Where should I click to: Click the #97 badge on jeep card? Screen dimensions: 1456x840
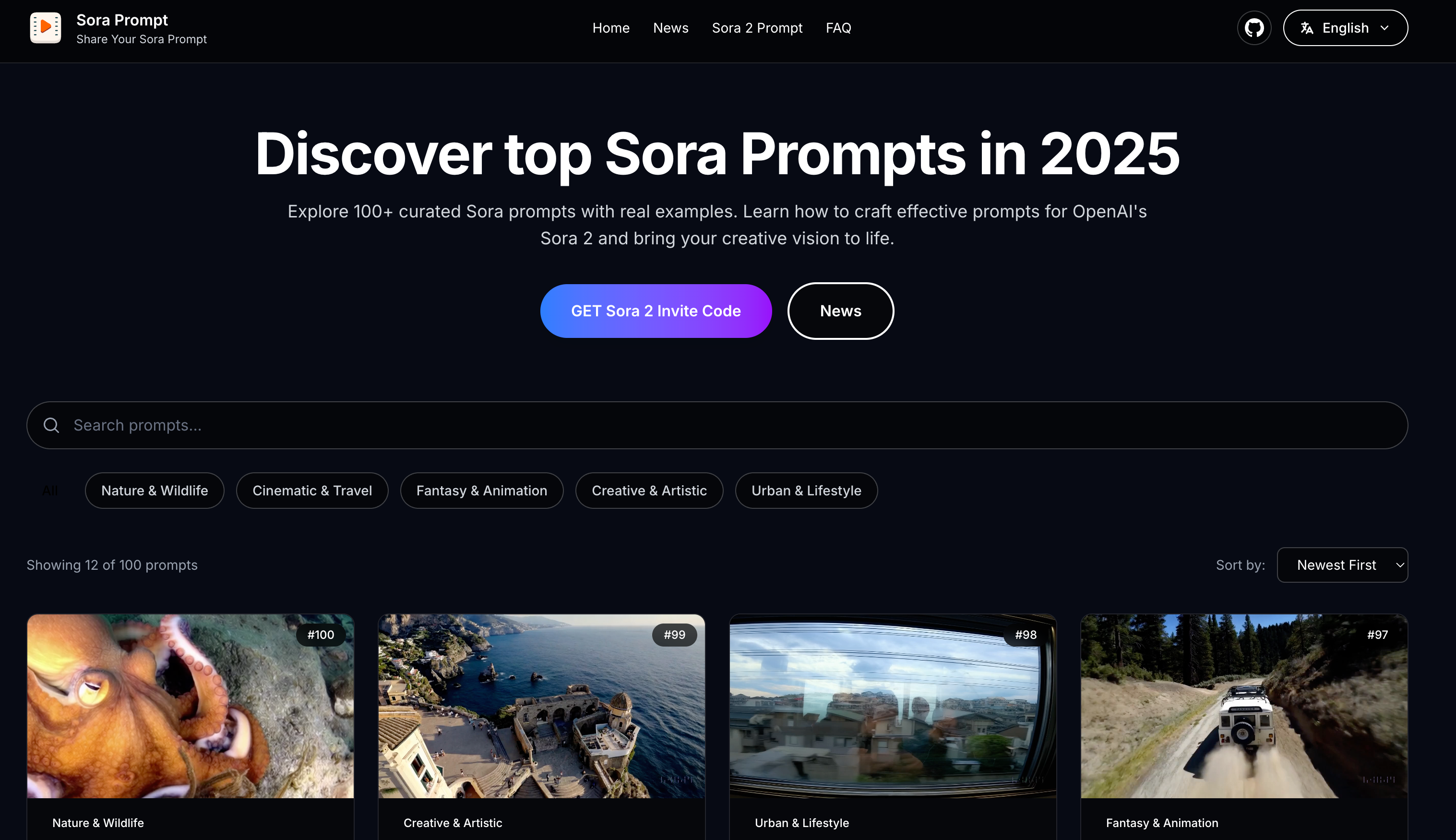tap(1377, 635)
